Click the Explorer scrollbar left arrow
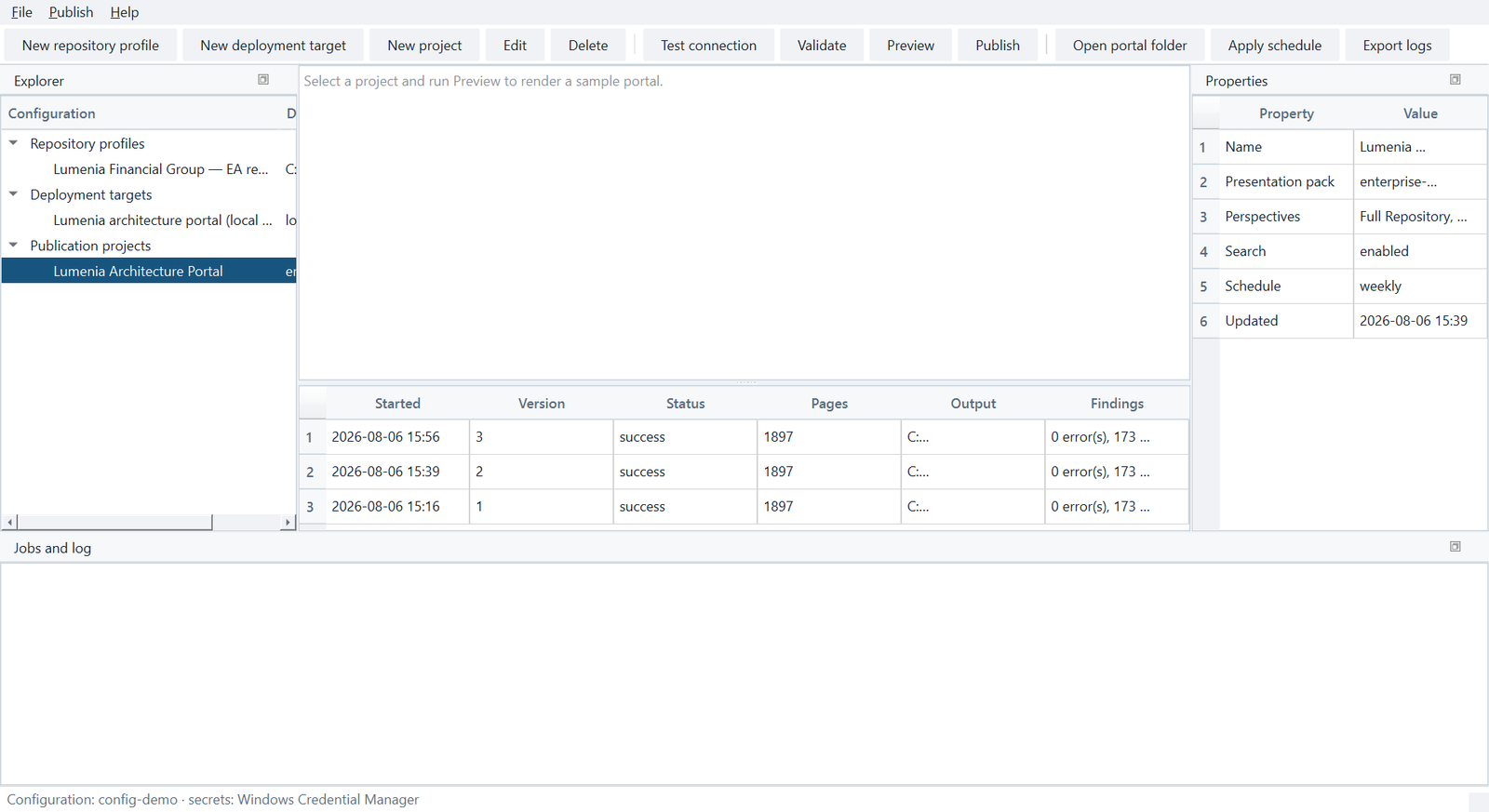Image resolution: width=1489 pixels, height=812 pixels. coord(10,523)
